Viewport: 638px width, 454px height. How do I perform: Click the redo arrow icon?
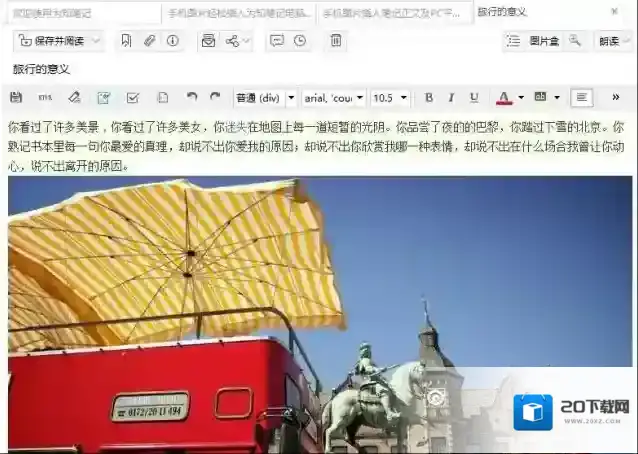coord(215,98)
